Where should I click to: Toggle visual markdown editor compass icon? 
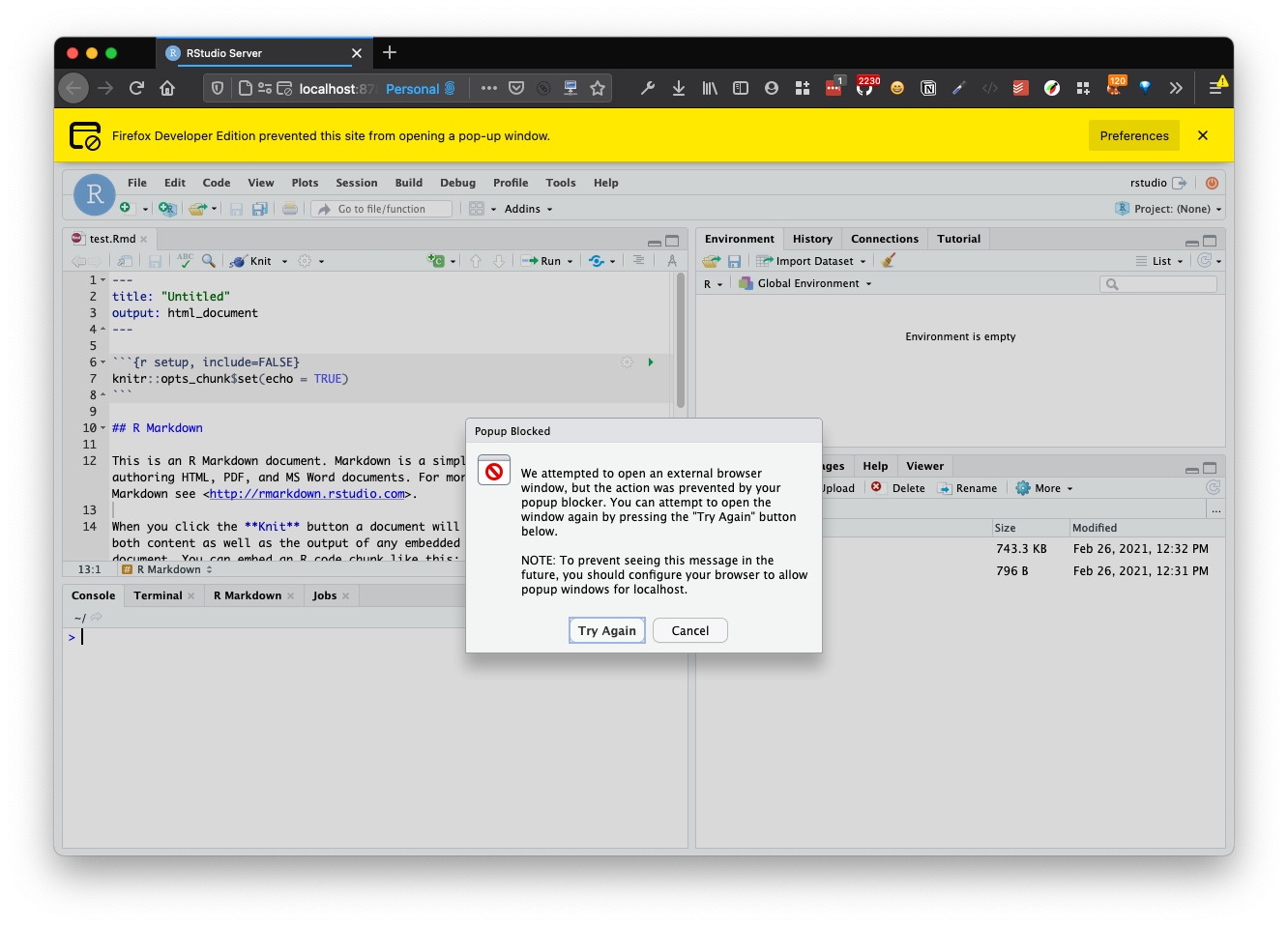click(672, 261)
